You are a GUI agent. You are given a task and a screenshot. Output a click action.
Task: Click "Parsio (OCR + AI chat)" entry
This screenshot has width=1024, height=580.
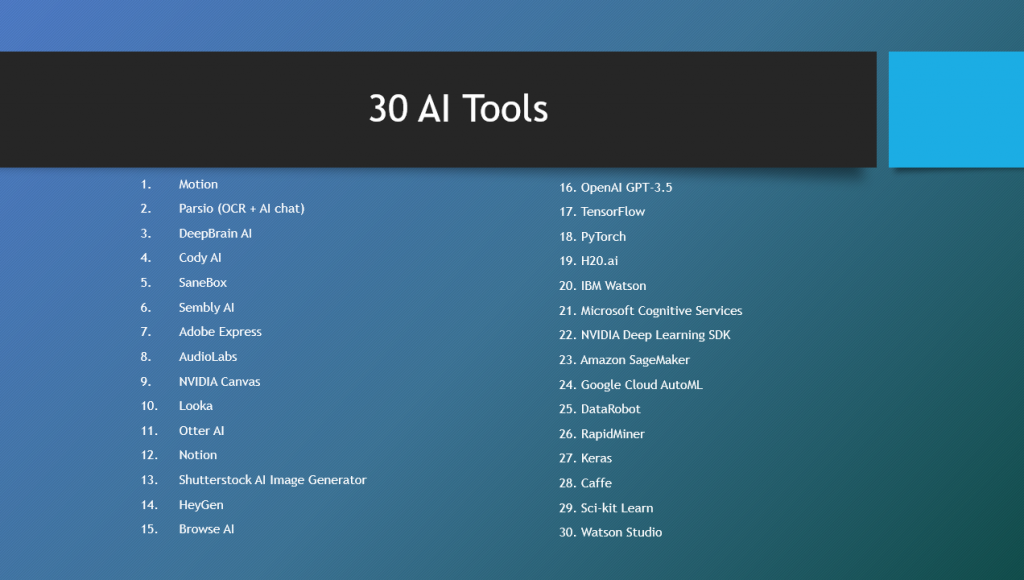point(241,209)
